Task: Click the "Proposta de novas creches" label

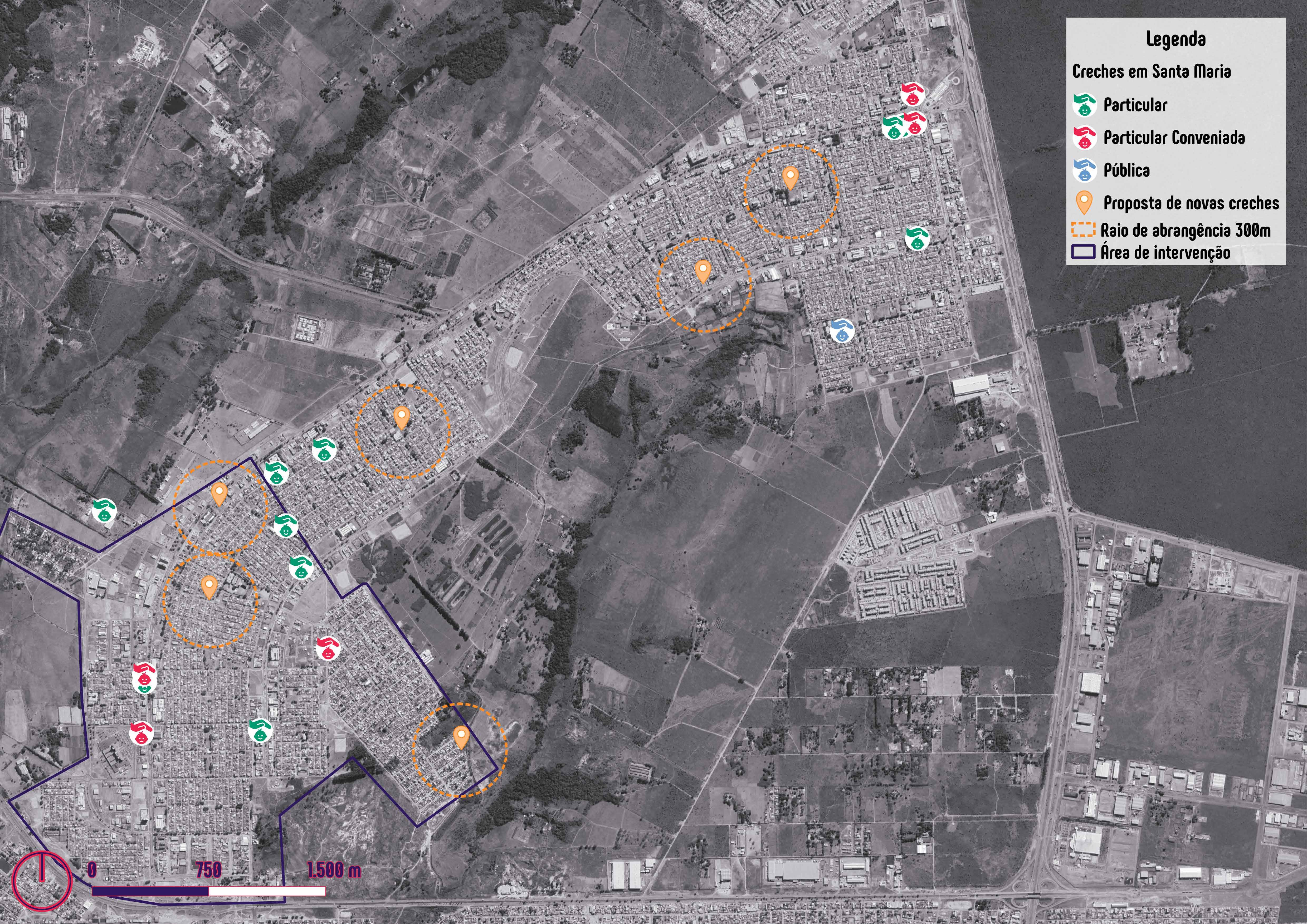Action: (x=1191, y=203)
